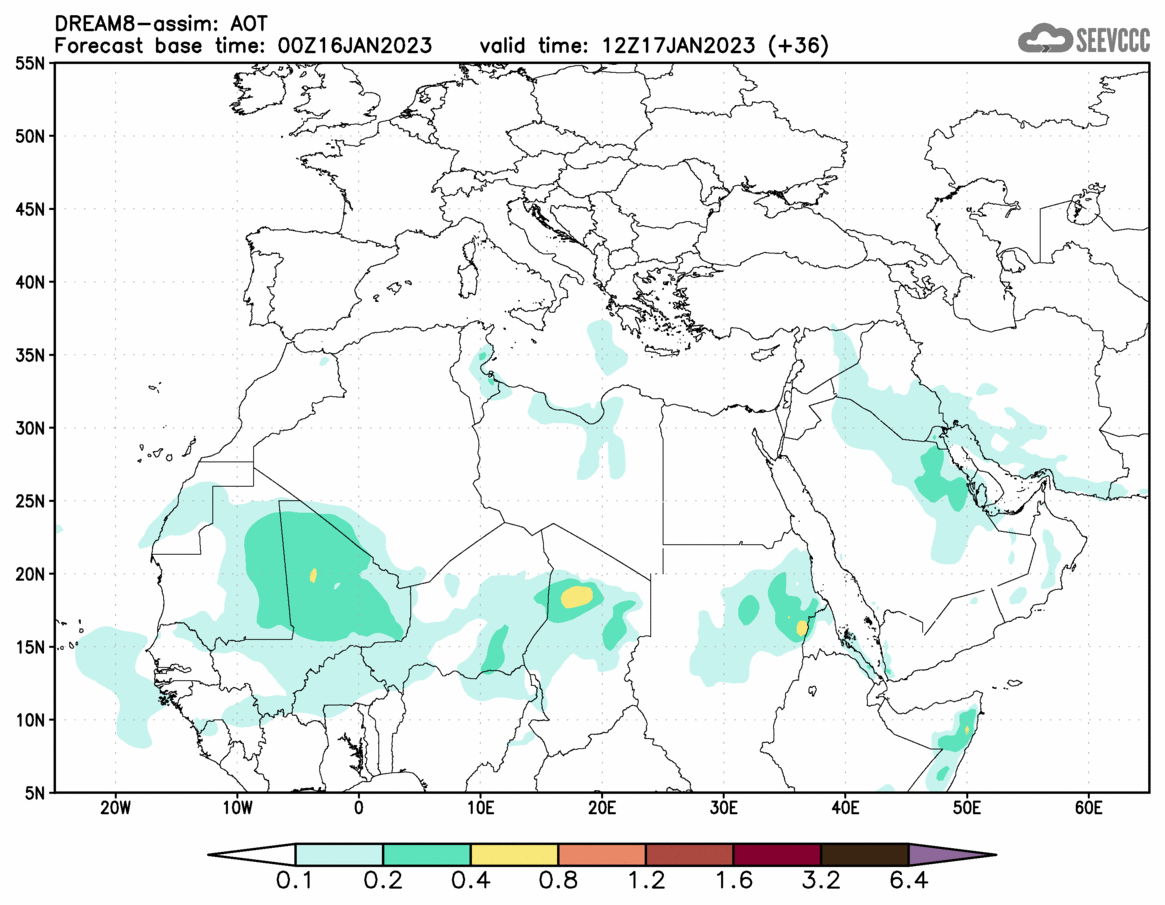This screenshot has height=905, width=1165.
Task: Click the valid time '12Z17JAN2023'
Action: [x=678, y=46]
